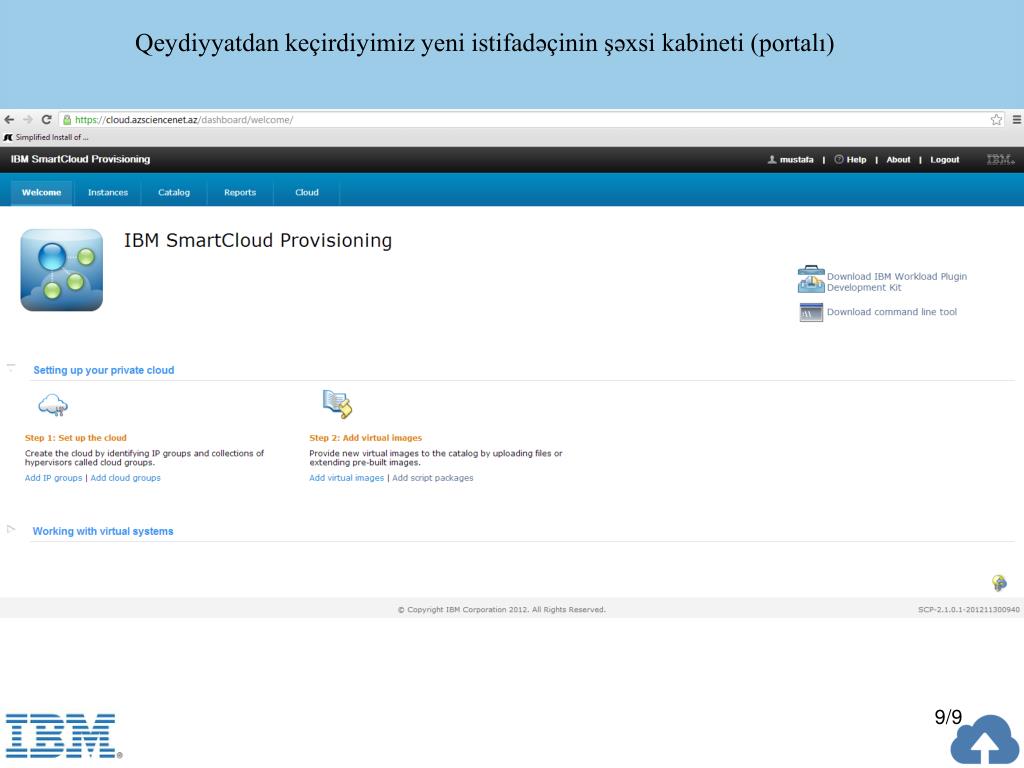Collapse the Setting up private cloud arrow
1024x768 pixels.
tap(11, 368)
